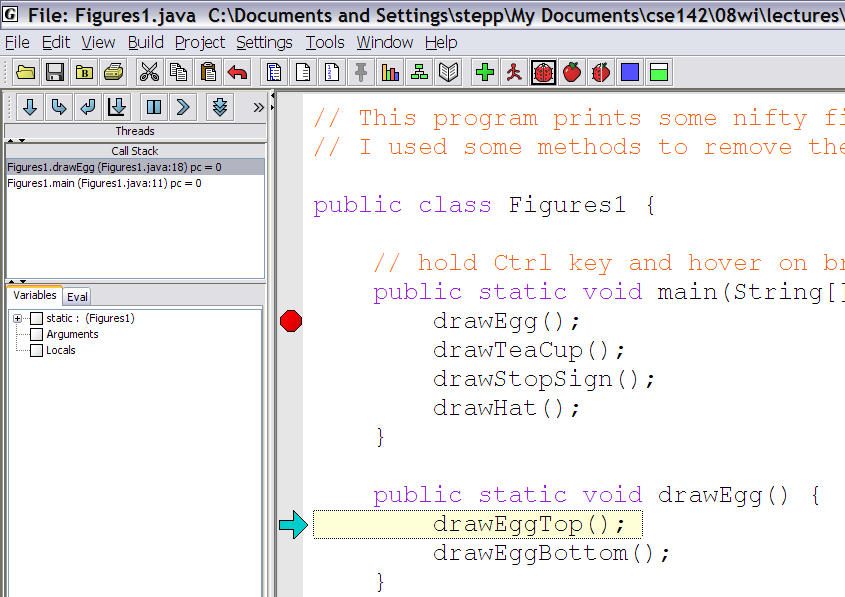Click the blue square toolbar icon

tap(630, 72)
